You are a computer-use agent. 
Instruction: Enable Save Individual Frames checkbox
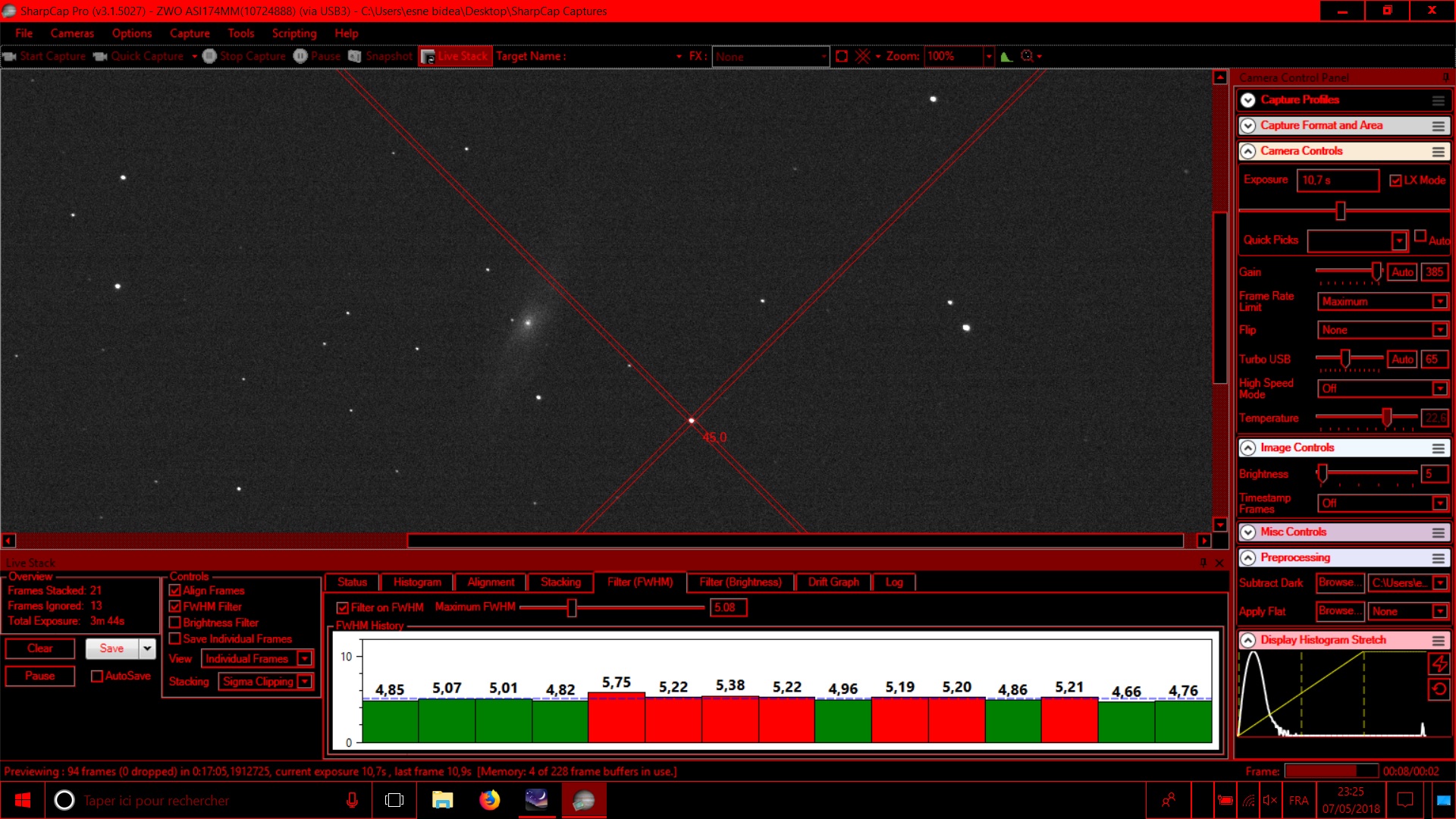coord(175,639)
